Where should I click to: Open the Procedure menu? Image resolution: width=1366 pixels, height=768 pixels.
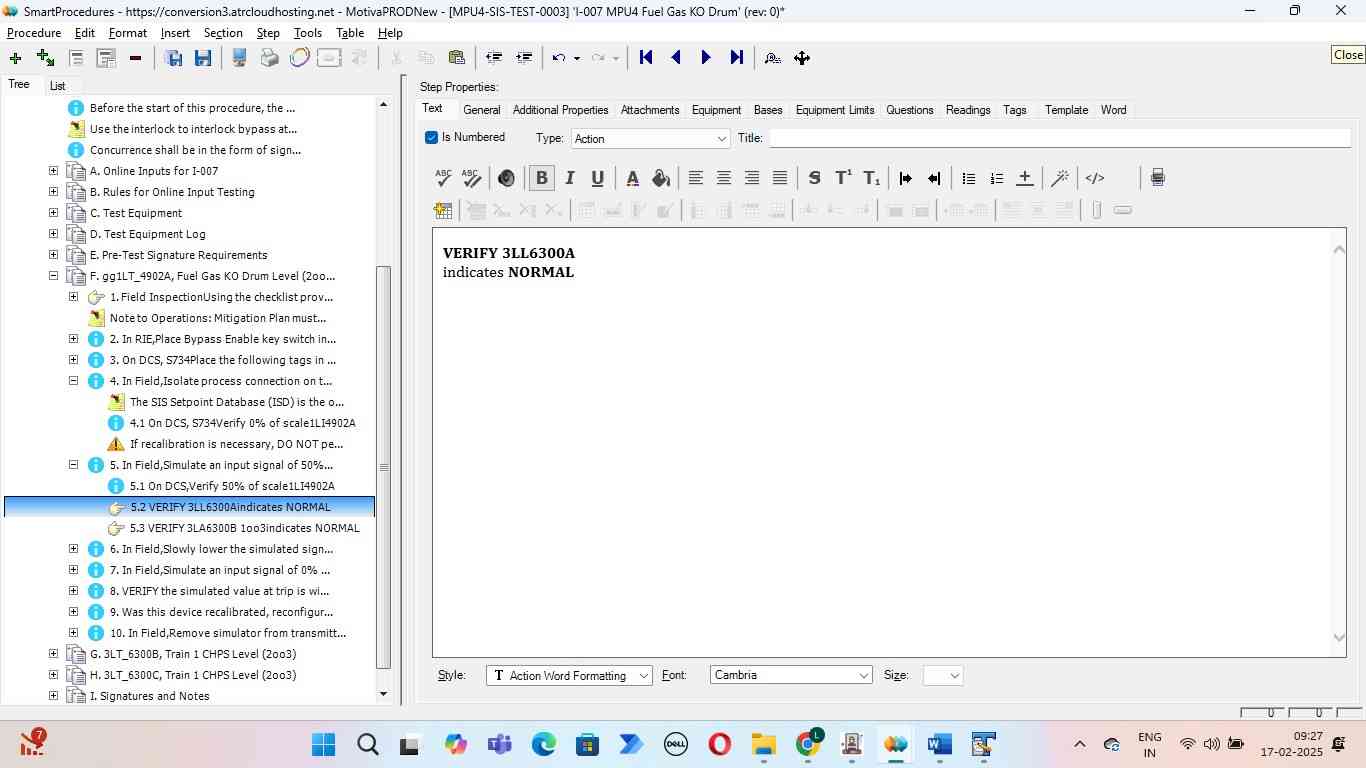(34, 33)
